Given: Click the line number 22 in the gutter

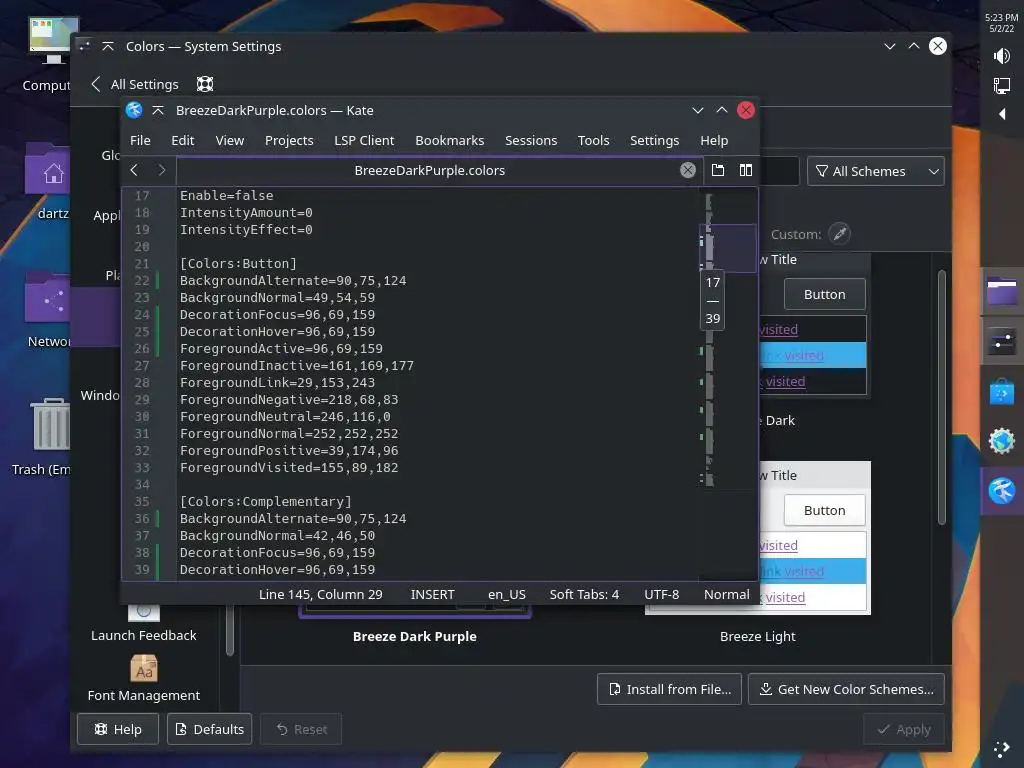Looking at the screenshot, I should coord(142,281).
